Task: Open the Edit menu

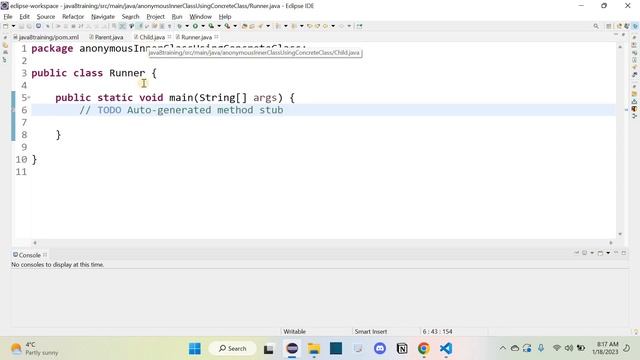Action: pos(24,17)
